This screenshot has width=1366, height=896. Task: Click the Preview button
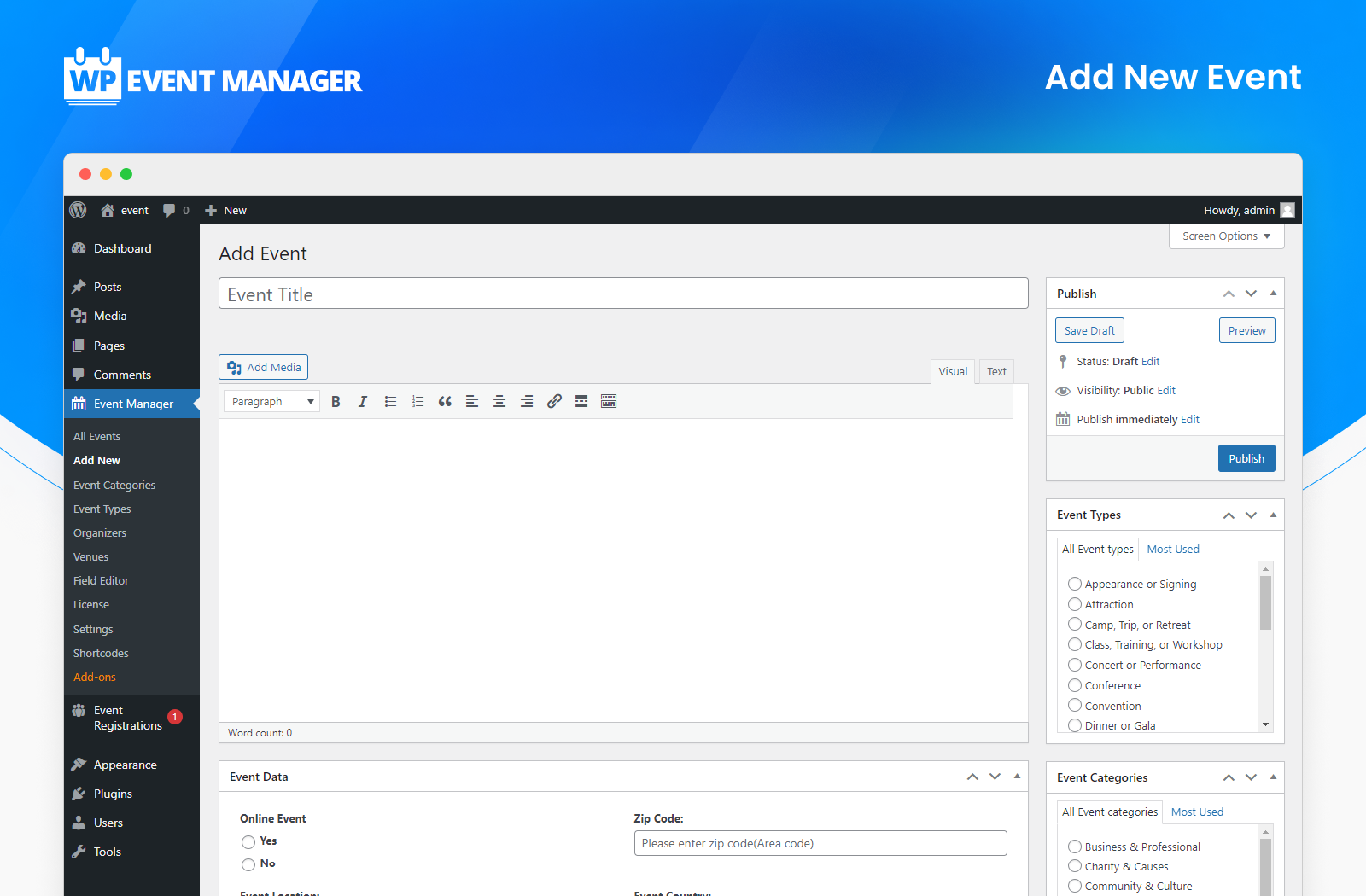coord(1247,330)
